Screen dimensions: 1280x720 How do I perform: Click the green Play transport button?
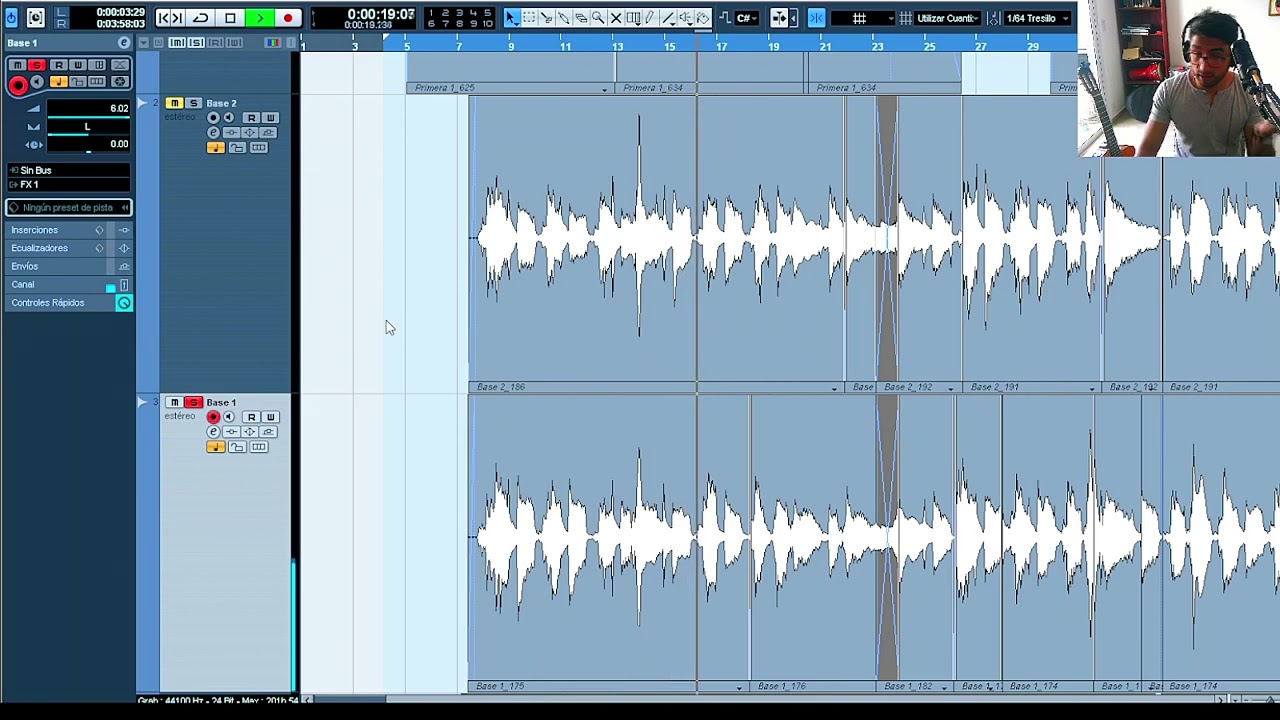[259, 18]
